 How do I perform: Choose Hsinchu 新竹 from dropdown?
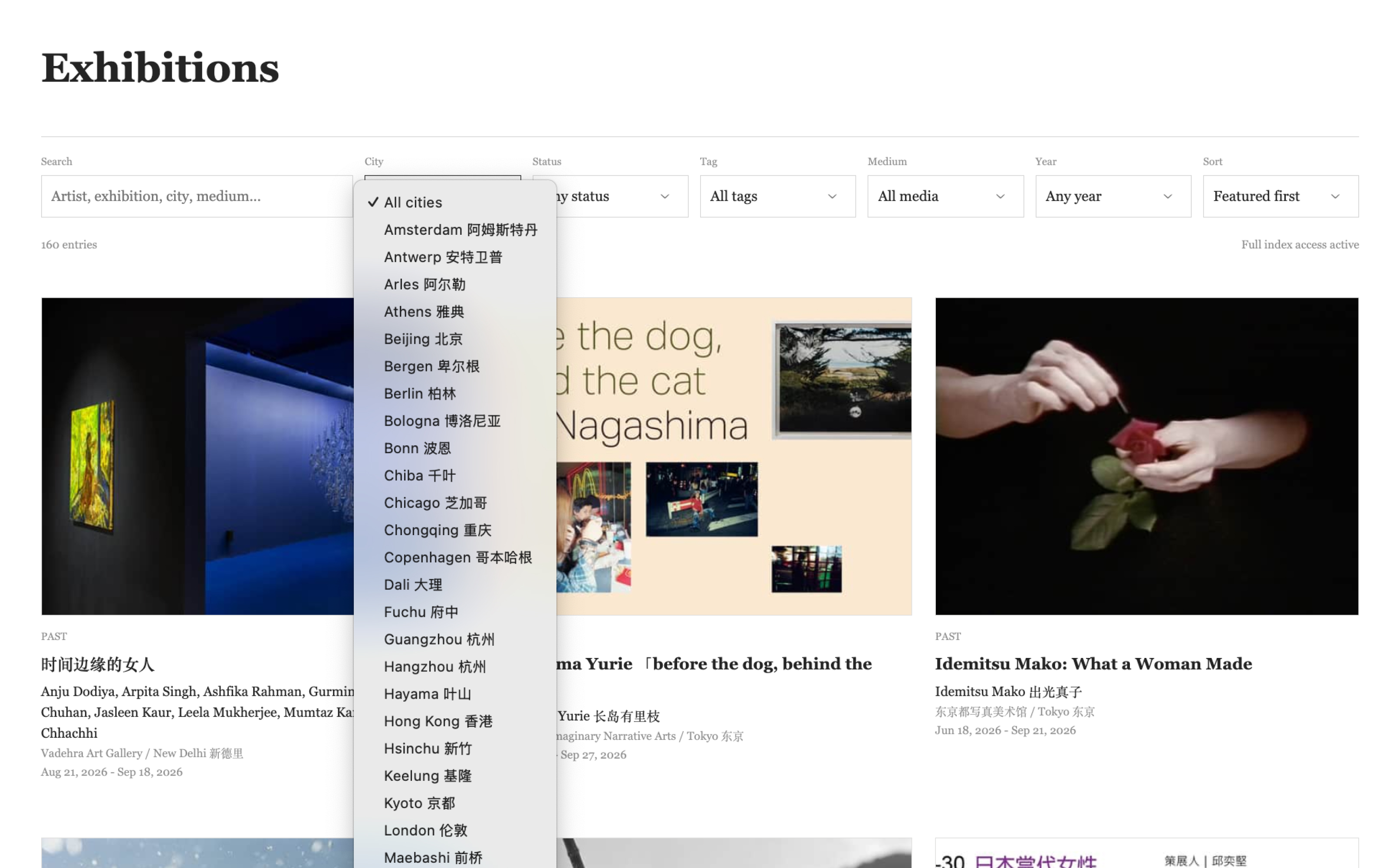pos(454,748)
